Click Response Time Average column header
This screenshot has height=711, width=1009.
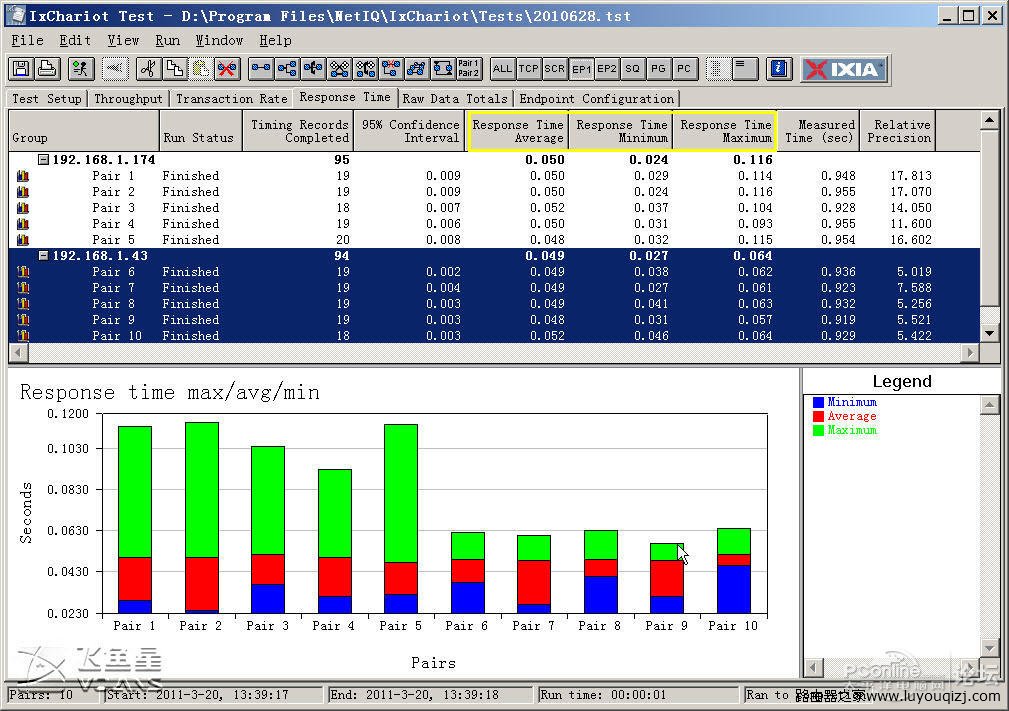tap(518, 131)
